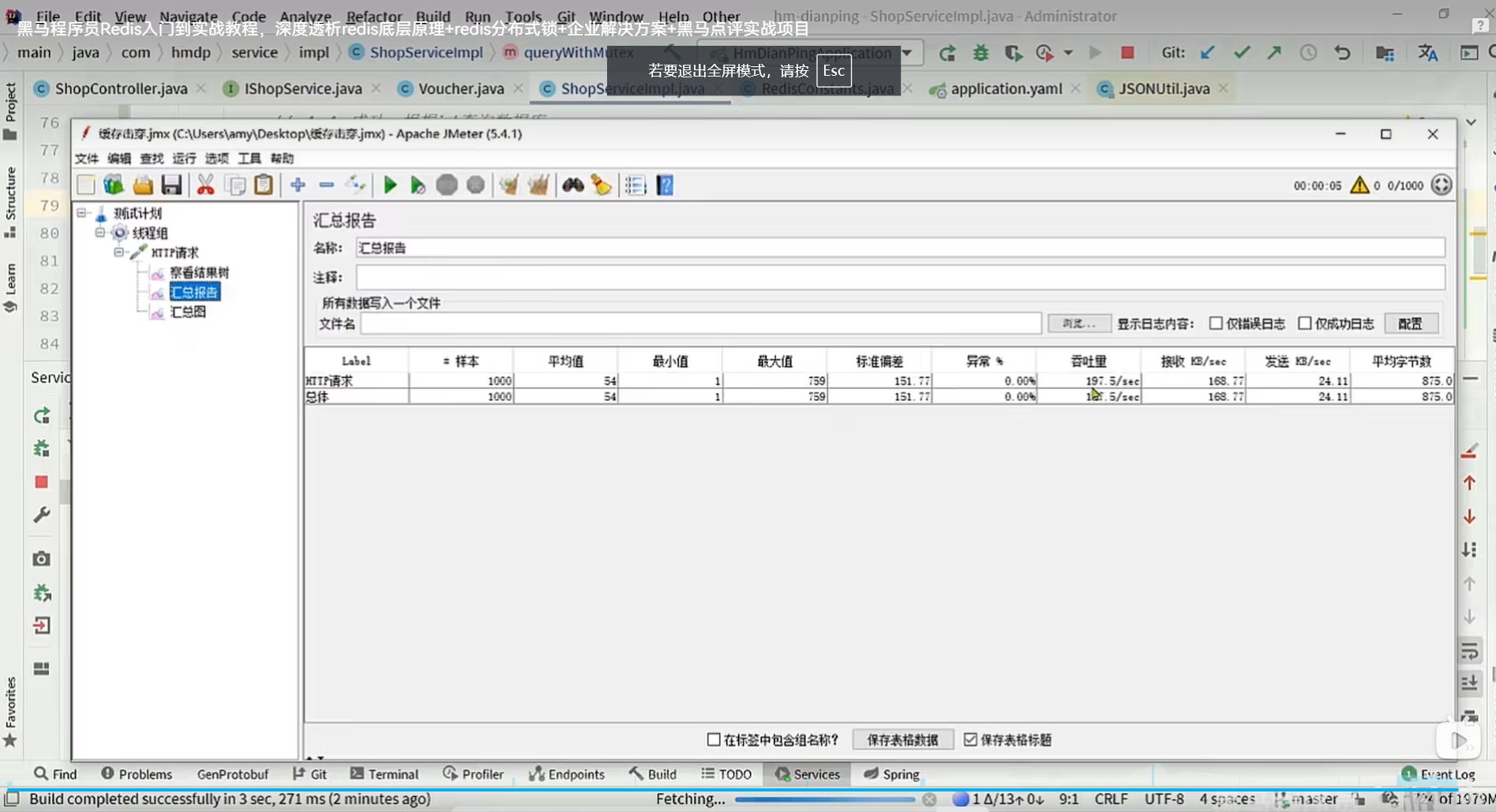Collapse the 线程组 tree node

100,233
